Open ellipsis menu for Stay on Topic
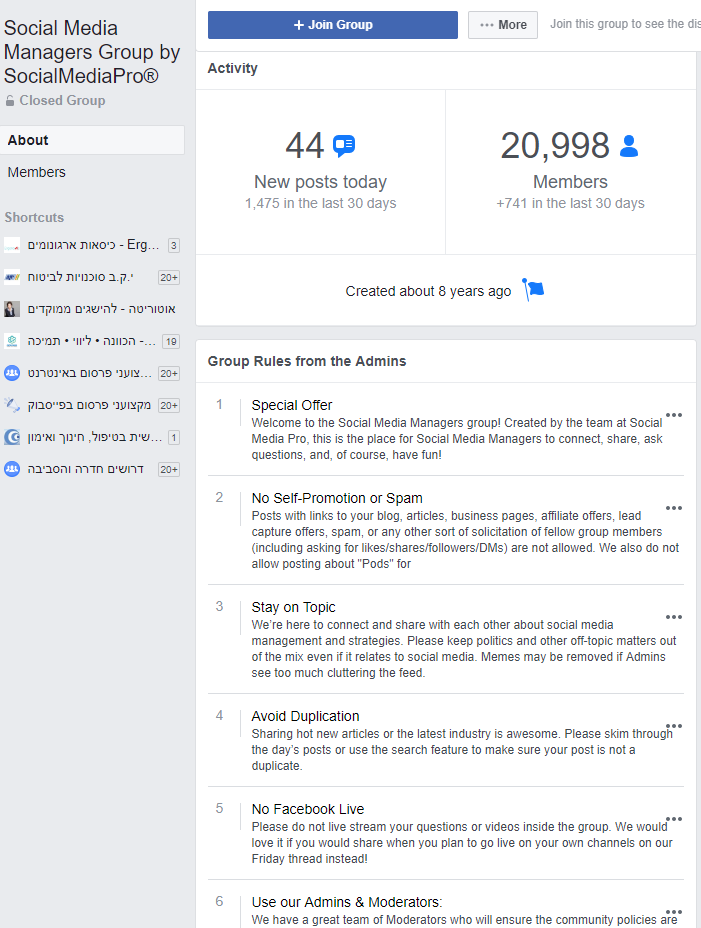This screenshot has height=928, width=701. click(x=673, y=617)
